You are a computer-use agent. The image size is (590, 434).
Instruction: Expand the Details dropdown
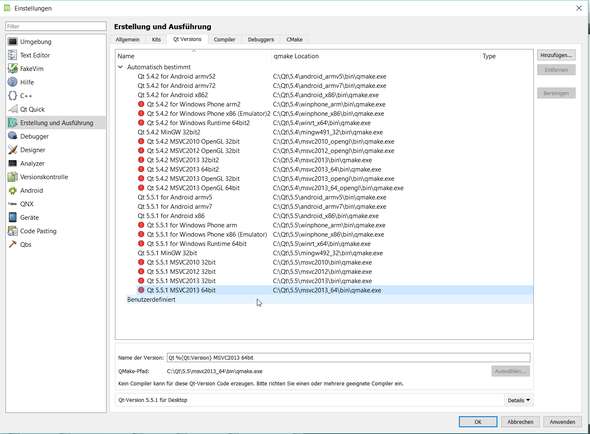coord(519,400)
